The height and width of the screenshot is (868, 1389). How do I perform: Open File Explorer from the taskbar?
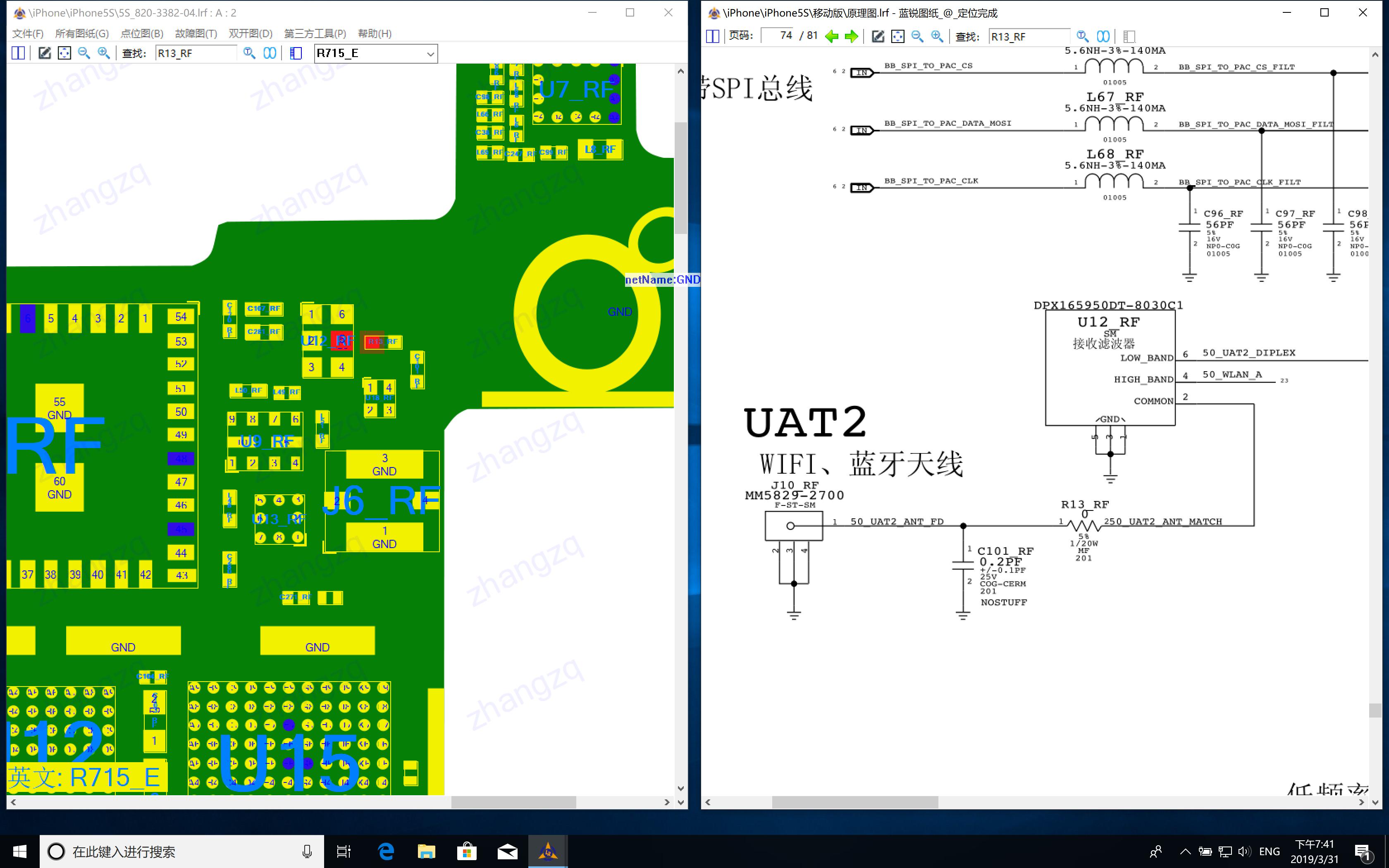pyautogui.click(x=427, y=851)
